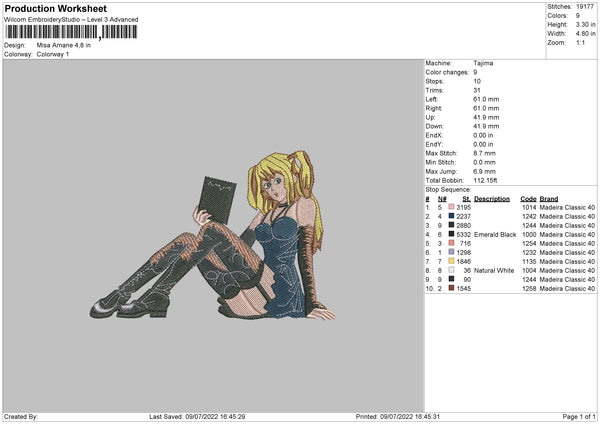The image size is (600, 424).
Task: Select the Trims value 31
Action: 477,90
